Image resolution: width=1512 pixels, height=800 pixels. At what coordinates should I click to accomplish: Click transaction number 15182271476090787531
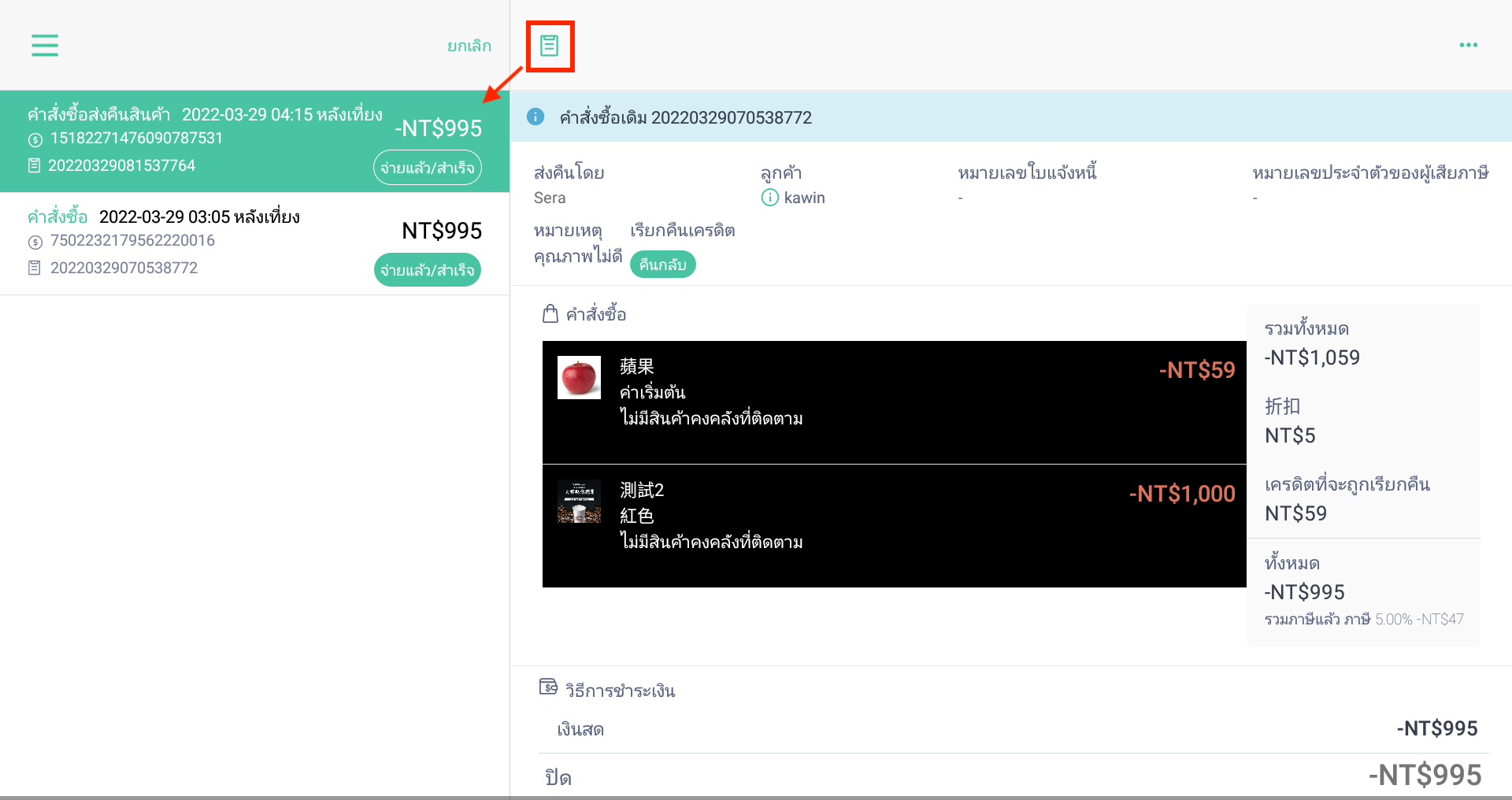(137, 138)
